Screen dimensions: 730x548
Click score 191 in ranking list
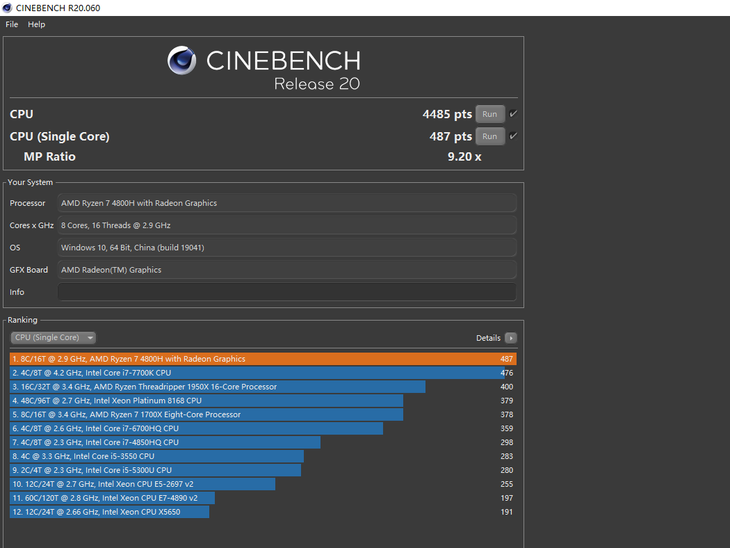click(507, 512)
